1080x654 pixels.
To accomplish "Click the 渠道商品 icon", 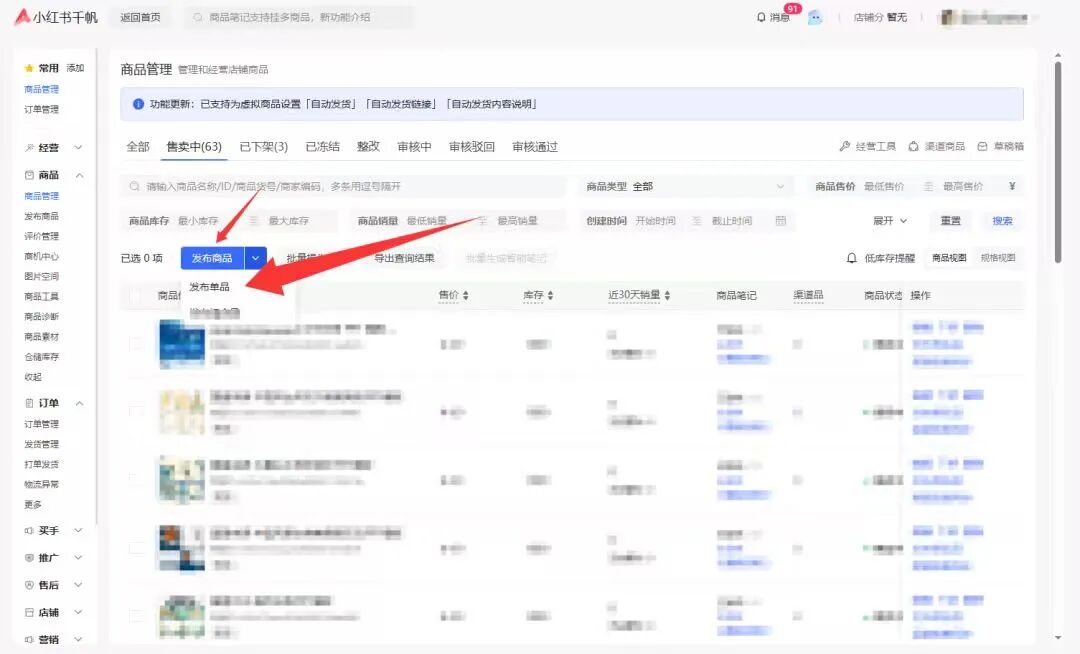I will tap(913, 146).
